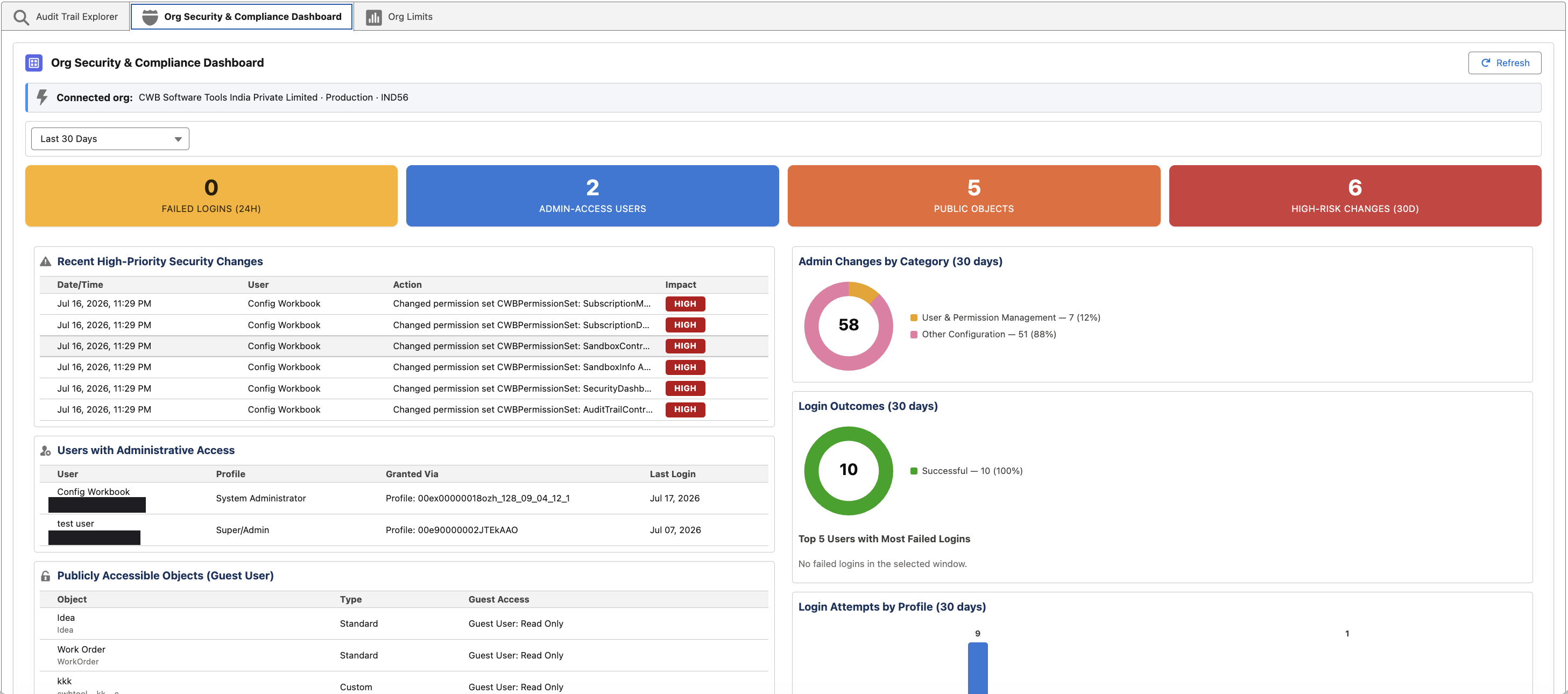The image size is (1568, 694).
Task: Click the Org Limits bar chart icon
Action: 374,17
